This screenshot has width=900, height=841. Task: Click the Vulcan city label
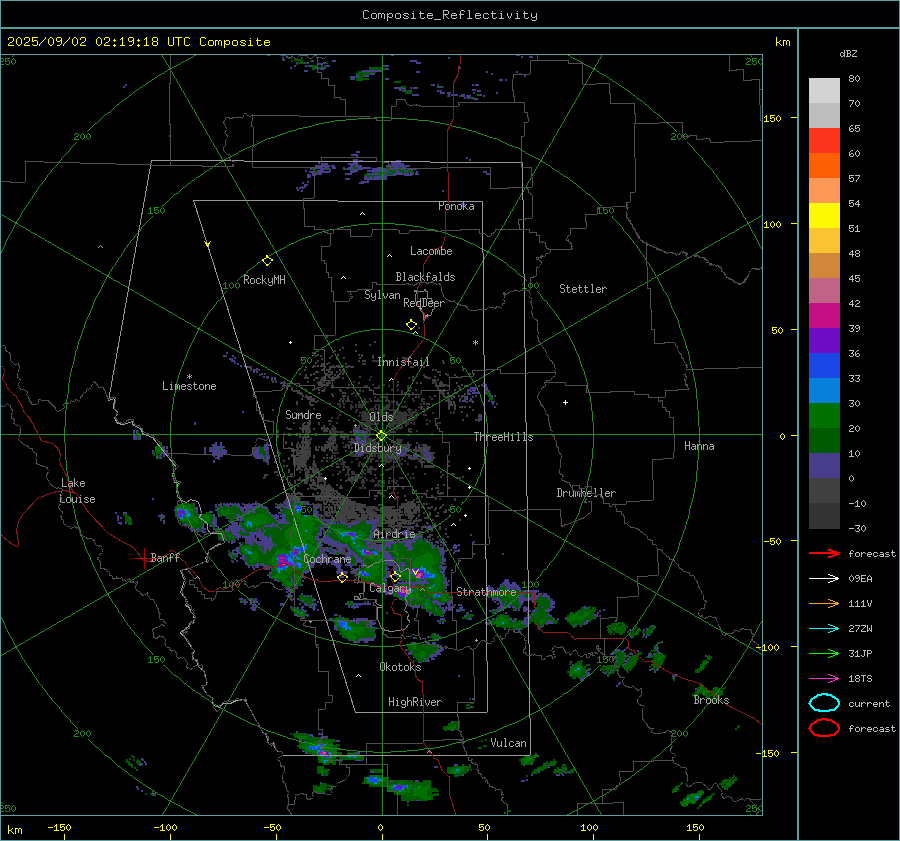coord(509,743)
